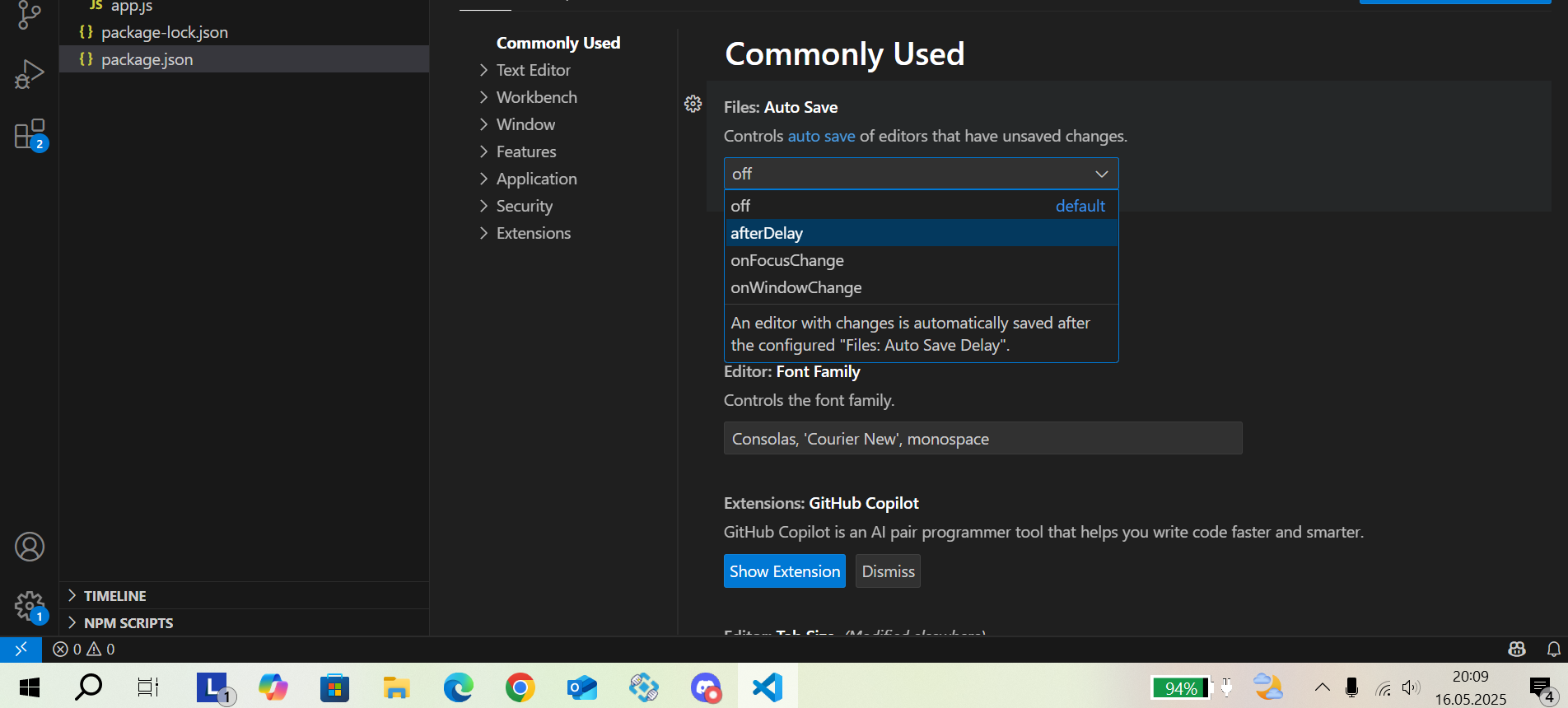
Task: Switch to Visual Studio Code in the taskbar
Action: click(767, 687)
